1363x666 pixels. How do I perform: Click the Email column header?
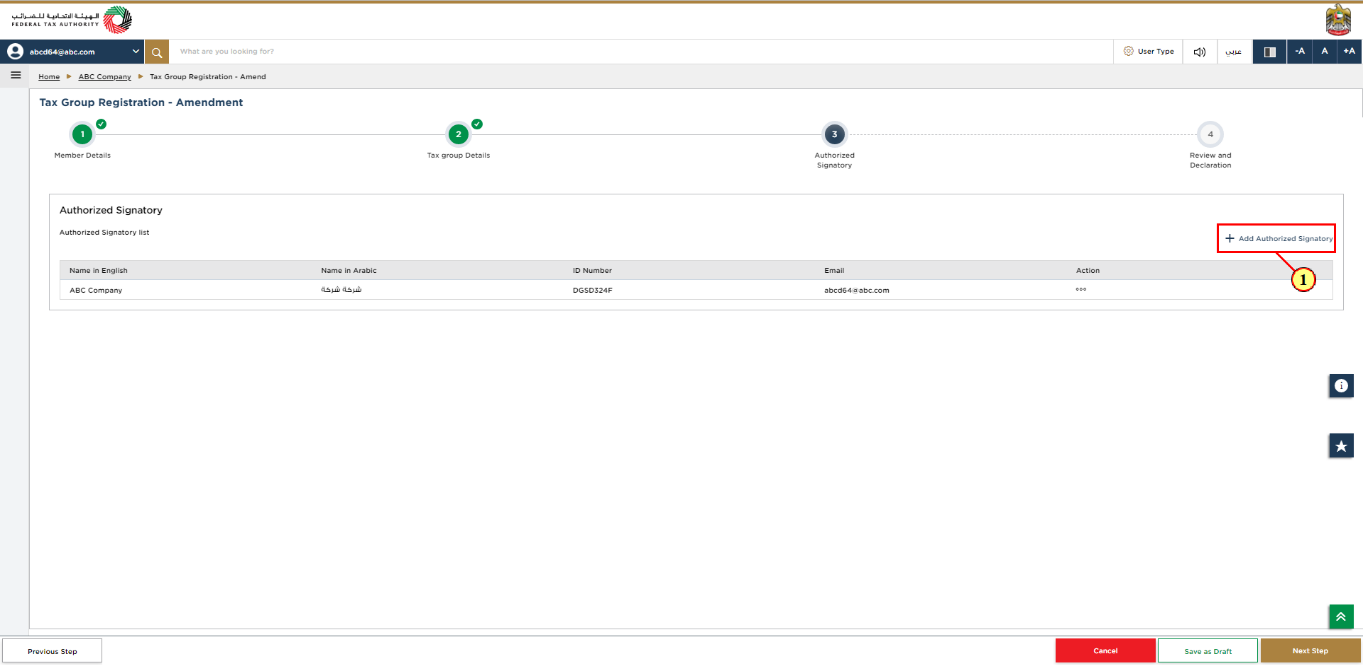(x=834, y=270)
